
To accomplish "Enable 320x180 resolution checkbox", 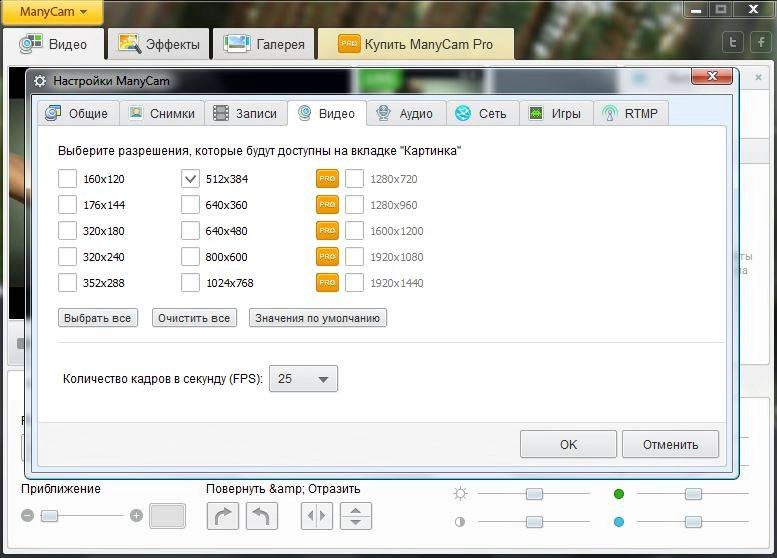I will coord(67,230).
